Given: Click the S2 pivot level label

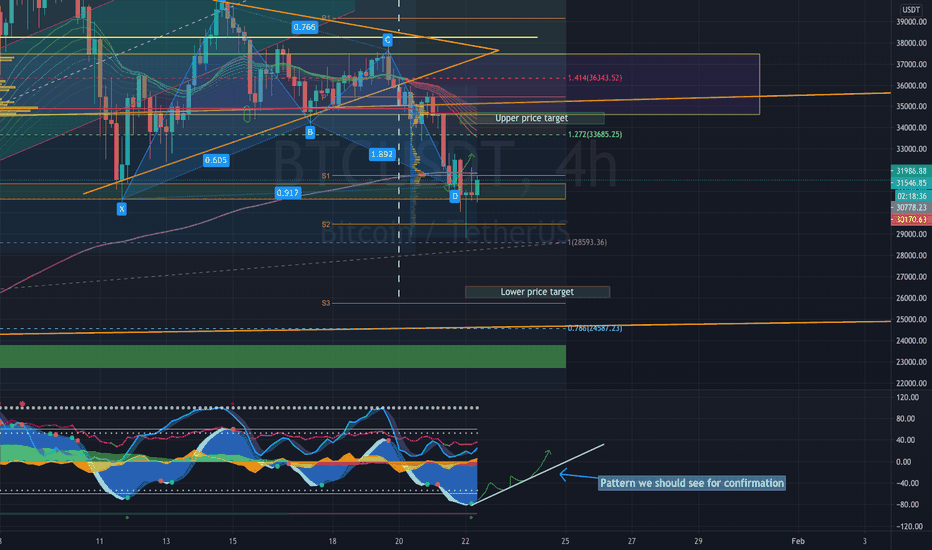Looking at the screenshot, I should point(326,225).
